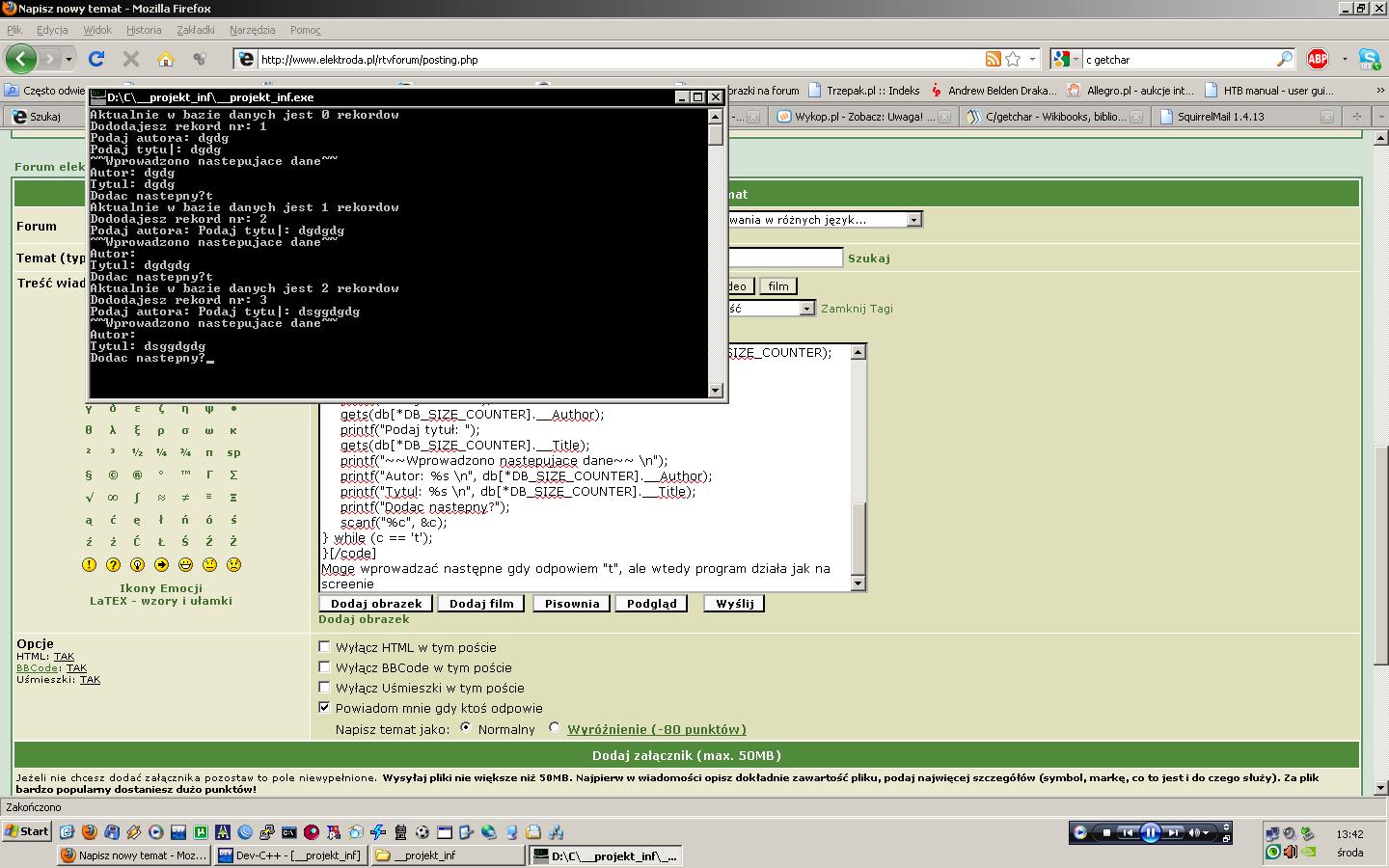Viewport: 1389px width, 868px height.
Task: Open the forum selection dropdown
Action: (x=912, y=220)
